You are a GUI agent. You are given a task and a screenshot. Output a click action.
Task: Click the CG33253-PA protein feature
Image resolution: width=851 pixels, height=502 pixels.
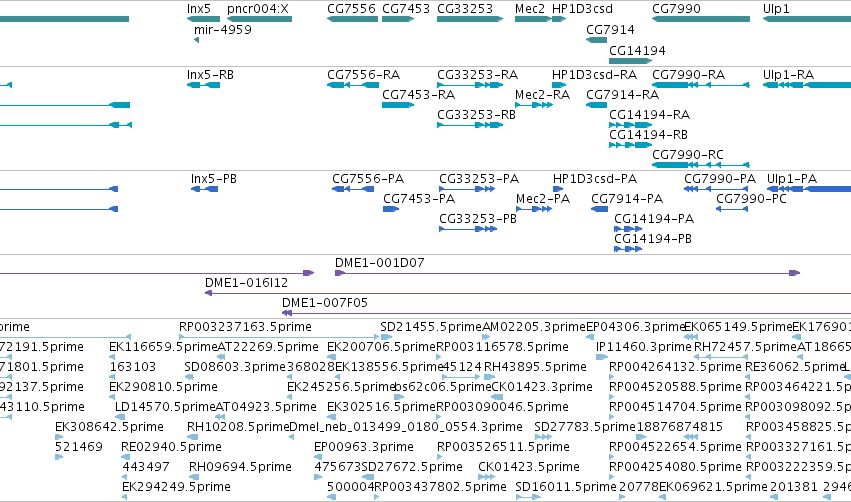[467, 189]
